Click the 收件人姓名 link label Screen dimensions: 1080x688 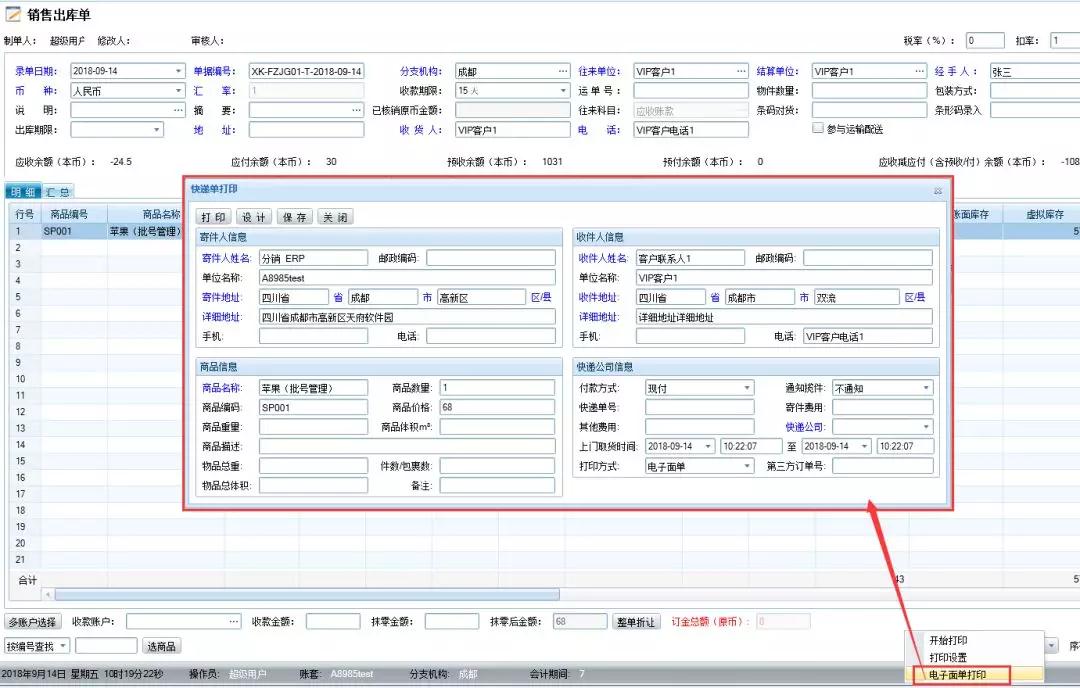pos(603,258)
